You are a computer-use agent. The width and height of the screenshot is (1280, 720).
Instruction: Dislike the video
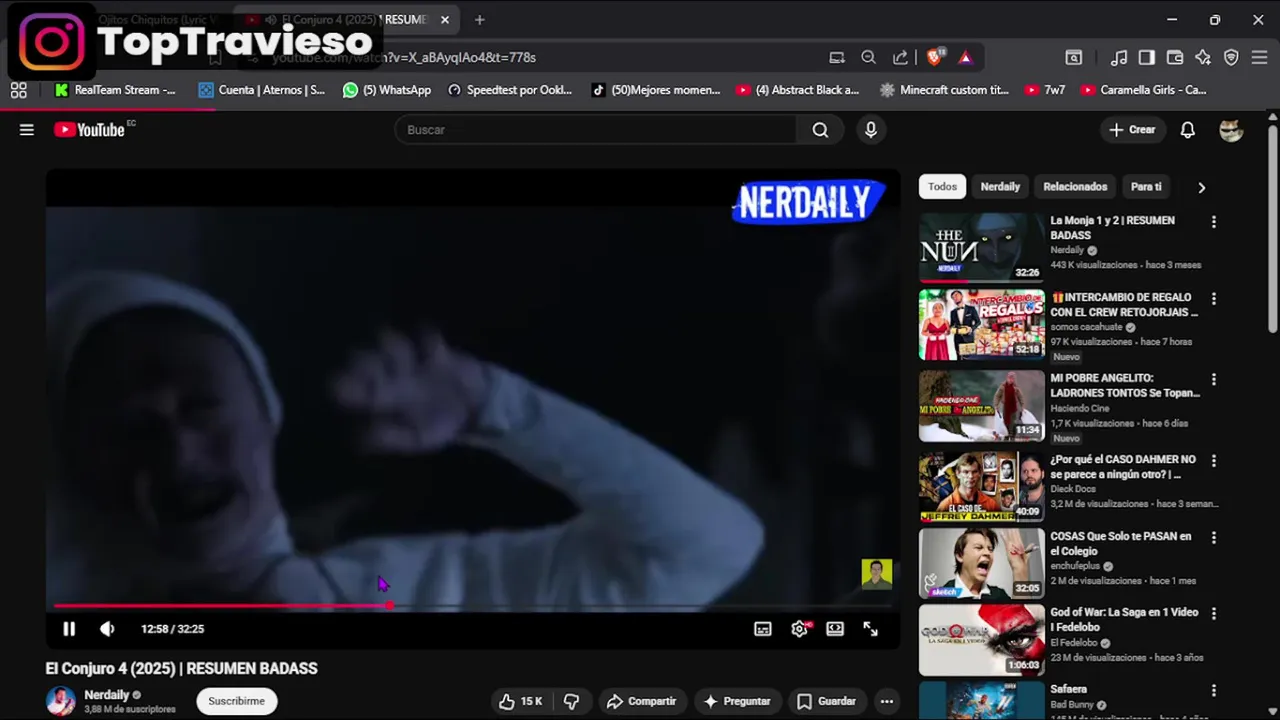tap(572, 701)
